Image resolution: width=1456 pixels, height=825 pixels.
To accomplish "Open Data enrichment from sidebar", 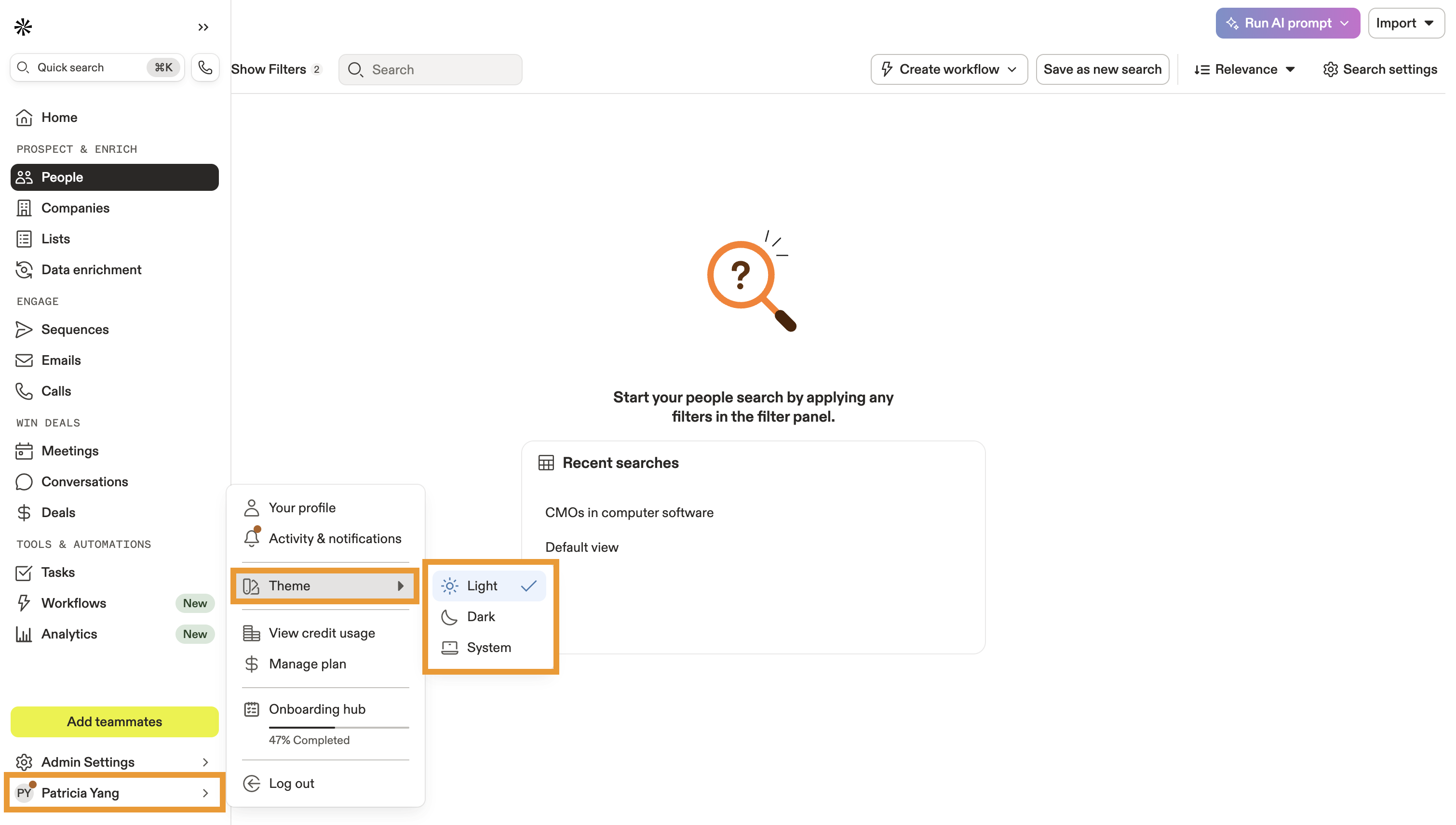I will (x=91, y=270).
